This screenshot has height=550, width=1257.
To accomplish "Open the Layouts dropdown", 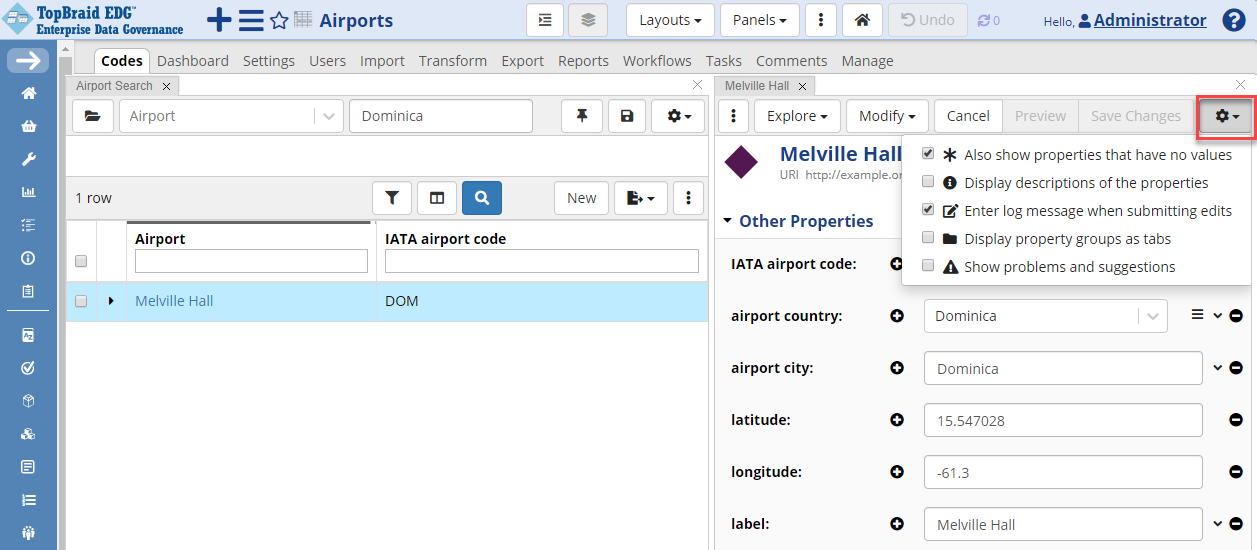I will [x=669, y=20].
